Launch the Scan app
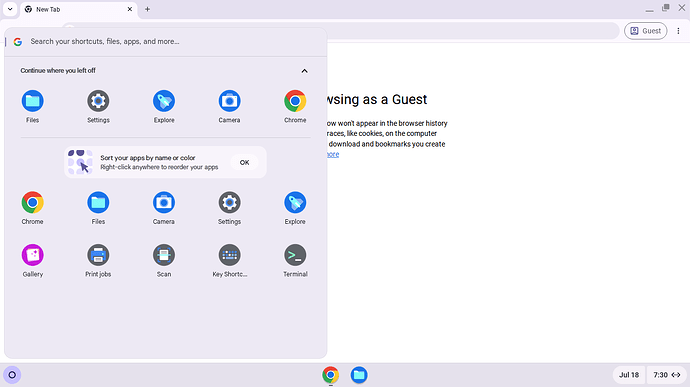The width and height of the screenshot is (690, 387). (x=164, y=260)
